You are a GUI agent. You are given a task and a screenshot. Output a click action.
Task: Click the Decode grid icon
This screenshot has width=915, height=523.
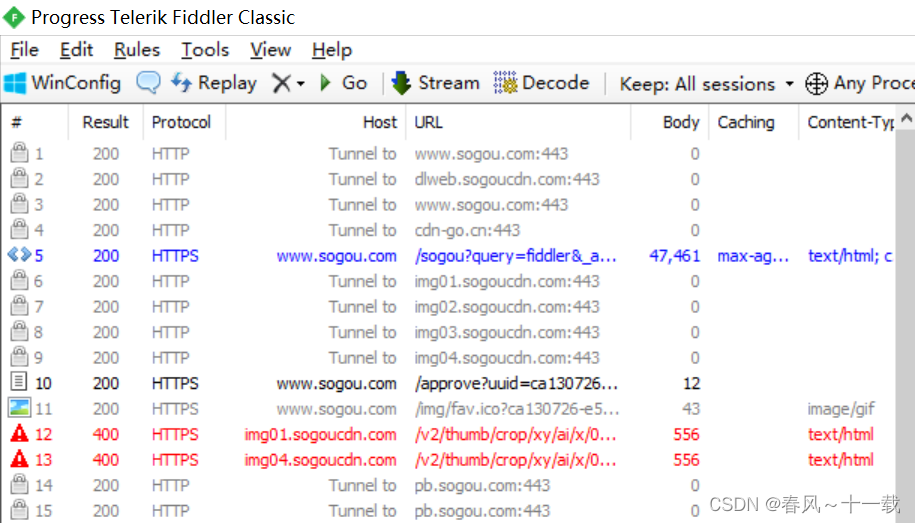pos(505,83)
